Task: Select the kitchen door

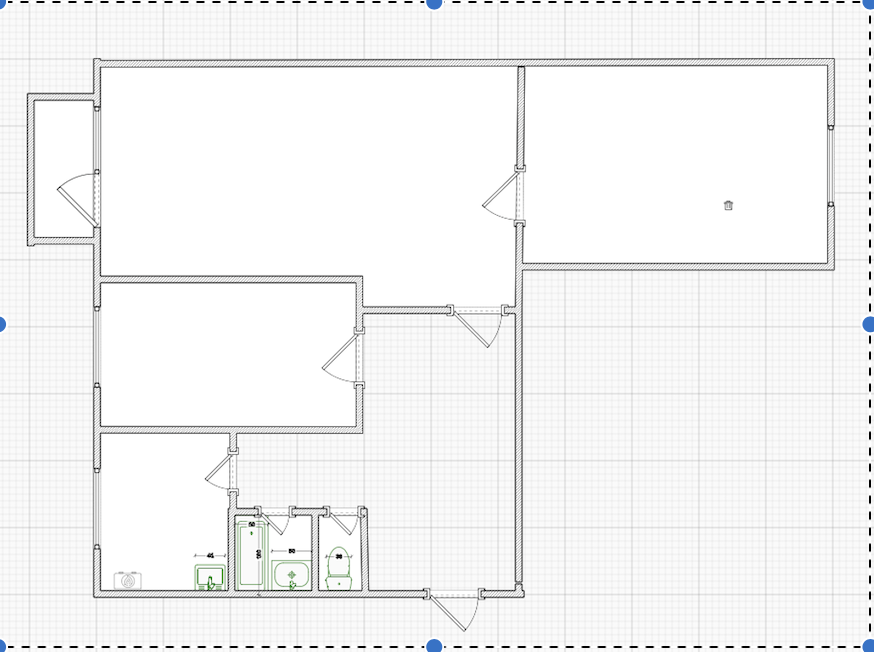Action: pyautogui.click(x=222, y=471)
